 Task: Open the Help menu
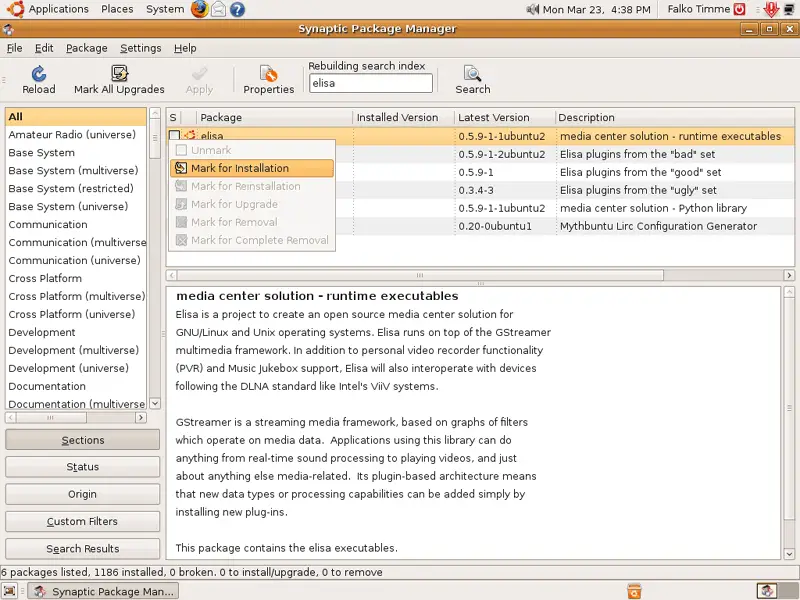click(x=185, y=48)
